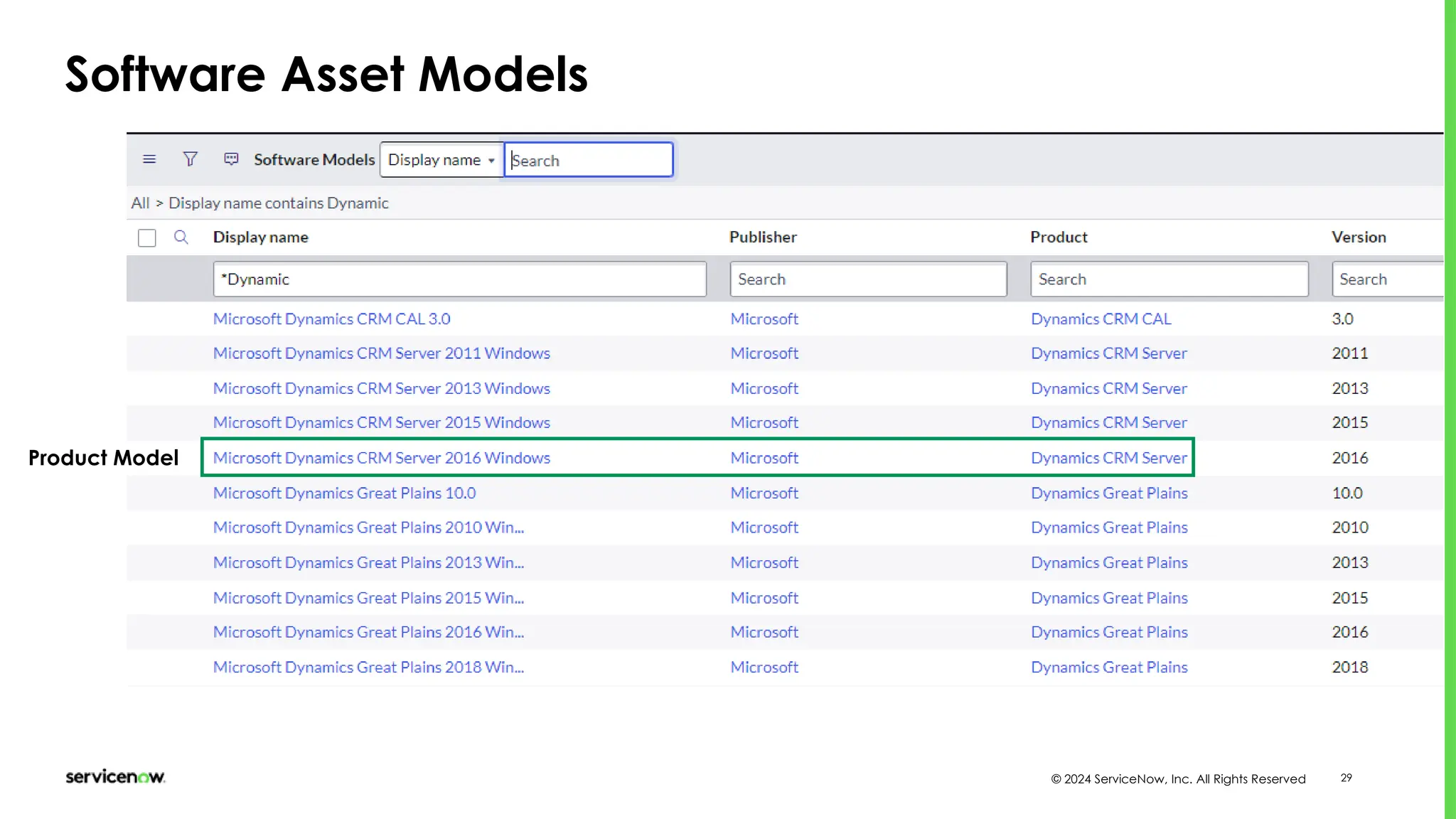The width and height of the screenshot is (1456, 819).
Task: Click version 10.0 cell
Action: [x=1347, y=493]
